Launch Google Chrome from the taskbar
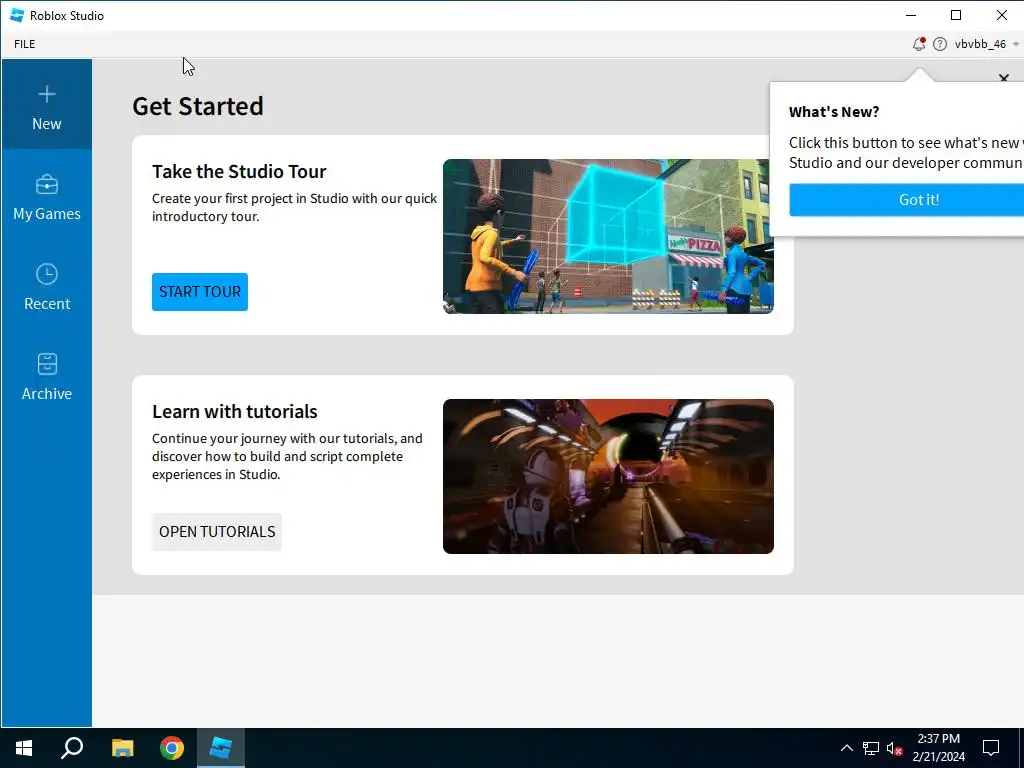The height and width of the screenshot is (768, 1024). (x=172, y=748)
